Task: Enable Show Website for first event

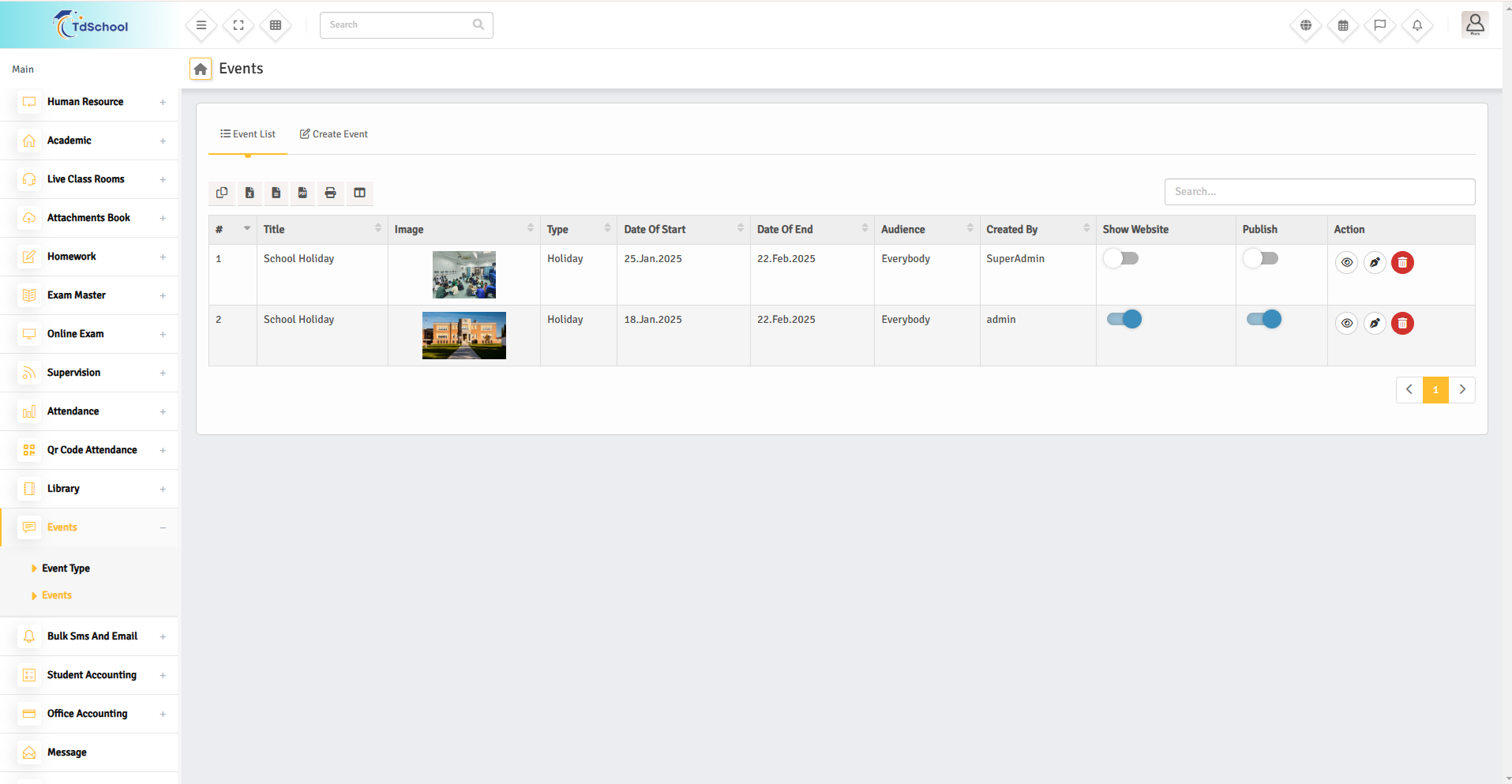Action: pyautogui.click(x=1121, y=258)
